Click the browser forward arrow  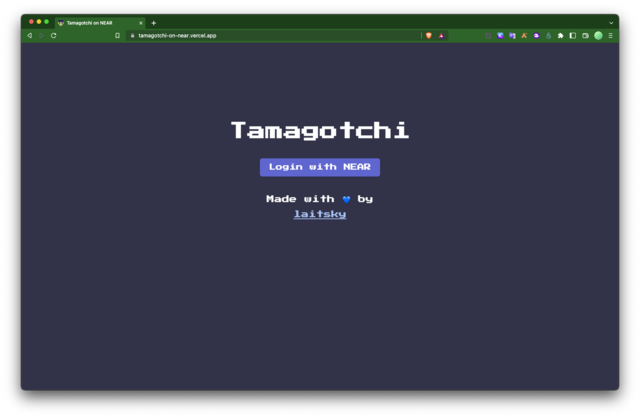tap(41, 36)
